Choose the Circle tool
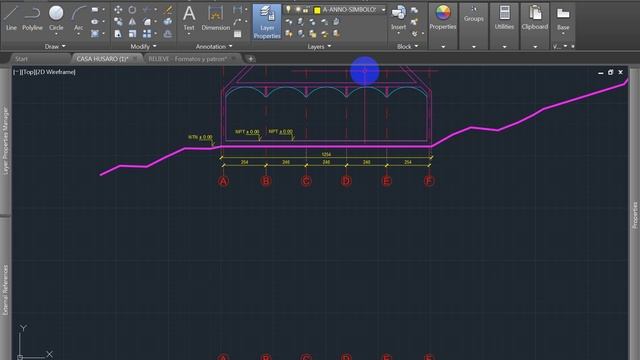Screen dimensions: 640x360 tap(56, 18)
